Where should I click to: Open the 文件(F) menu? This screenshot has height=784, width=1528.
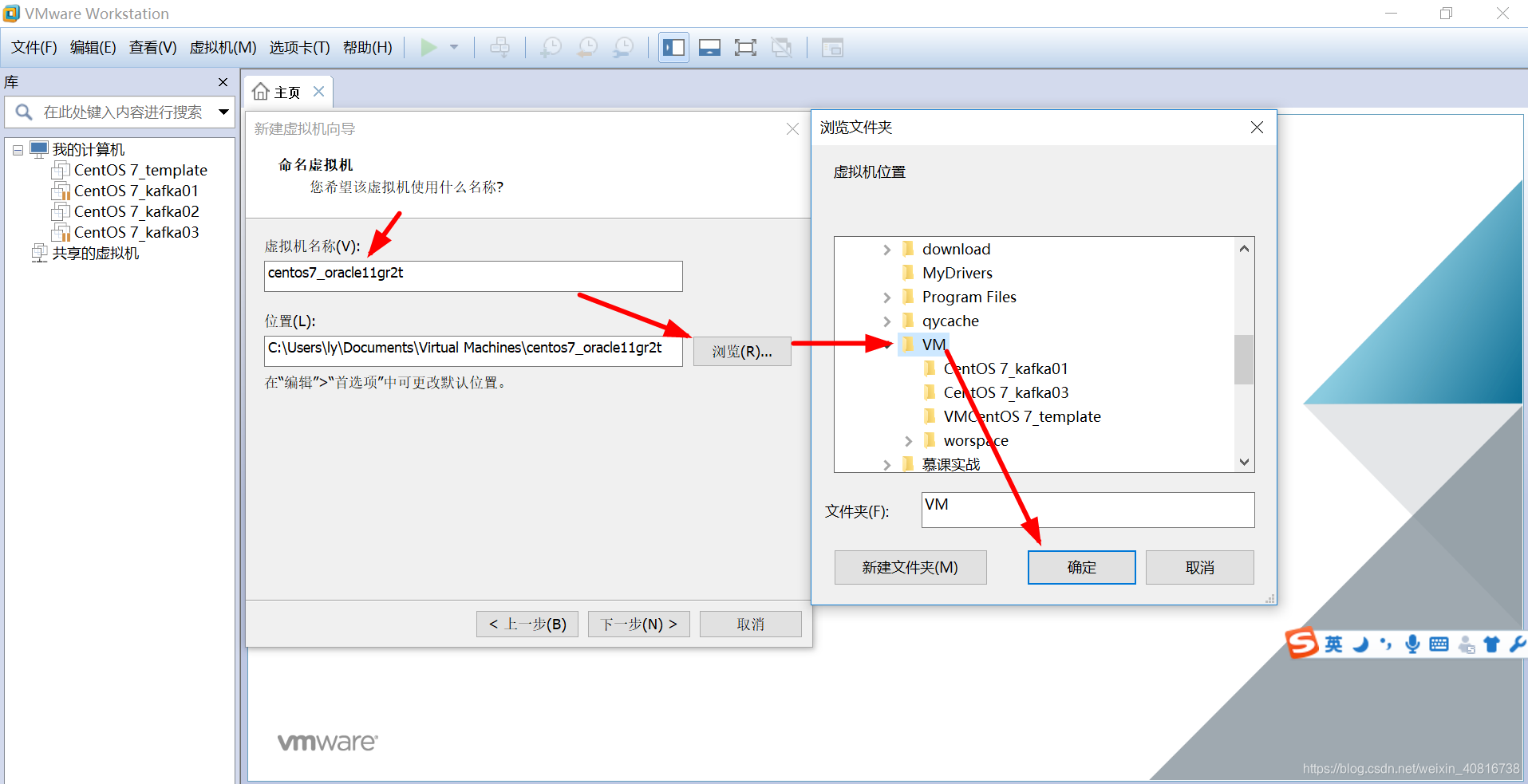(34, 48)
